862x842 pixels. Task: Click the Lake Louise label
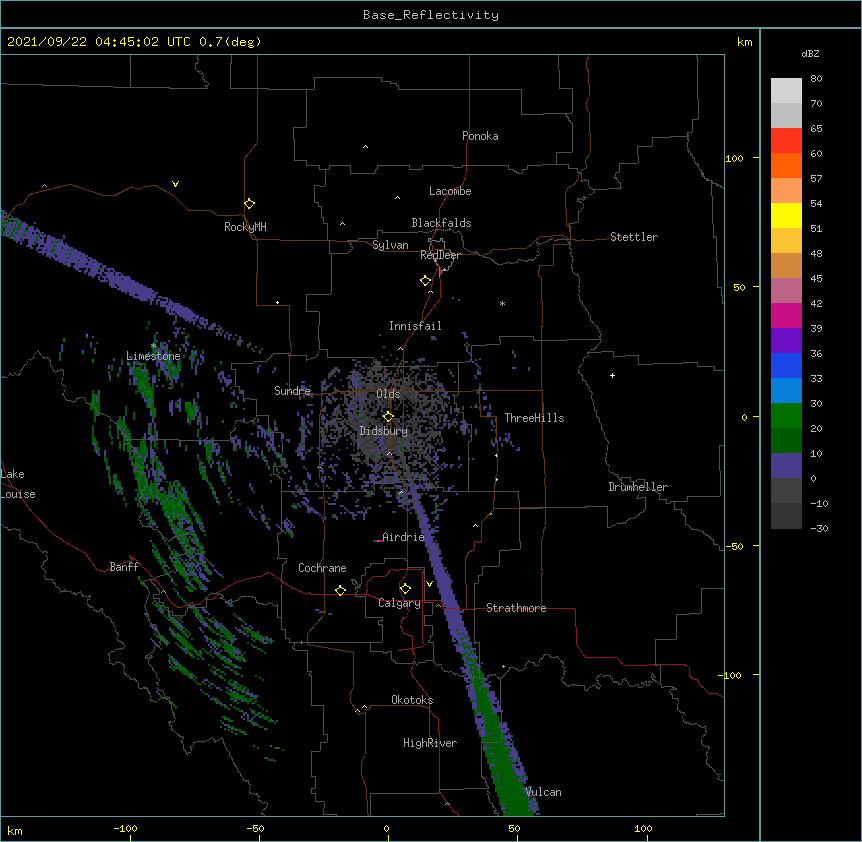click(x=16, y=484)
